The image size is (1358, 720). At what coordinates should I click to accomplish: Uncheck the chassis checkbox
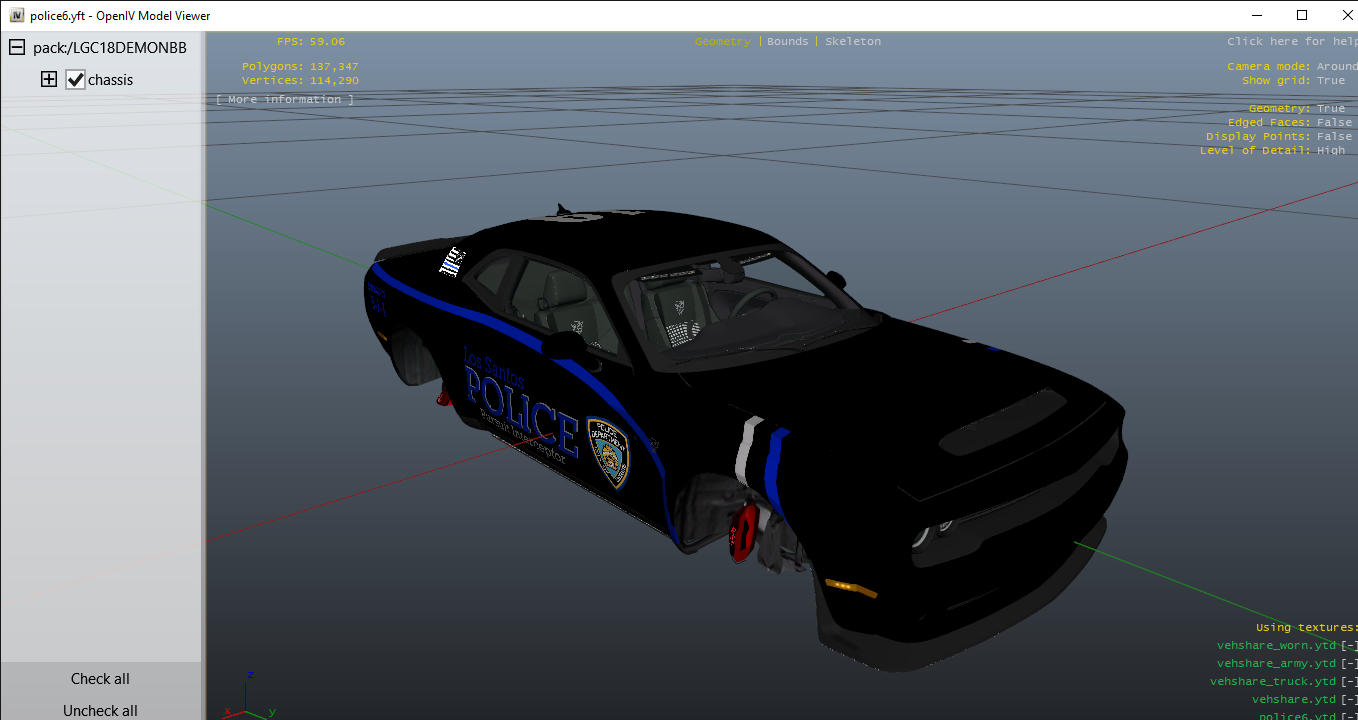(x=75, y=80)
